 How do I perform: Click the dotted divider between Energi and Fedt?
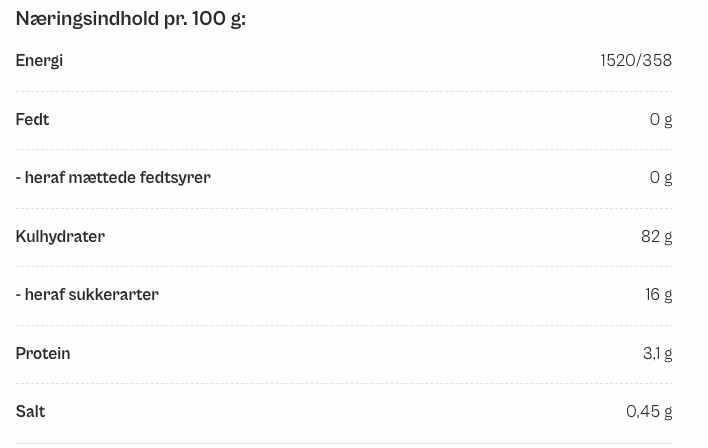[344, 91]
